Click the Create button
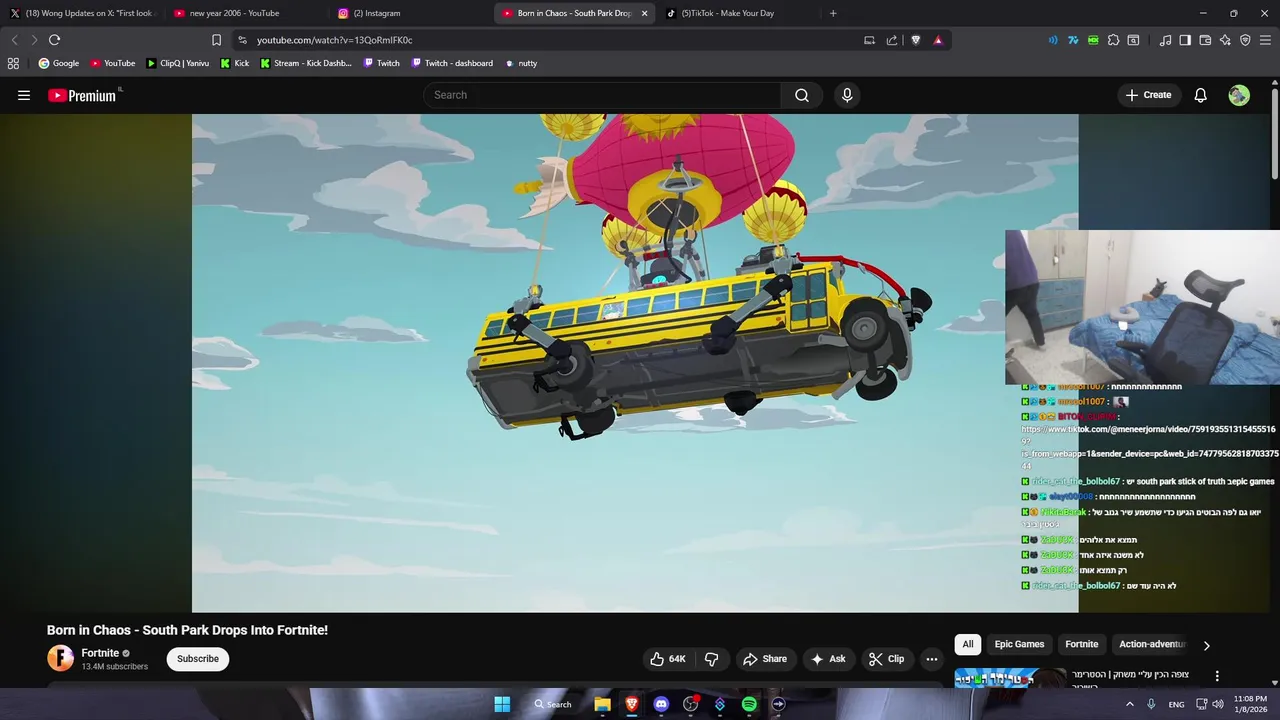The height and width of the screenshot is (720, 1280). (1148, 95)
